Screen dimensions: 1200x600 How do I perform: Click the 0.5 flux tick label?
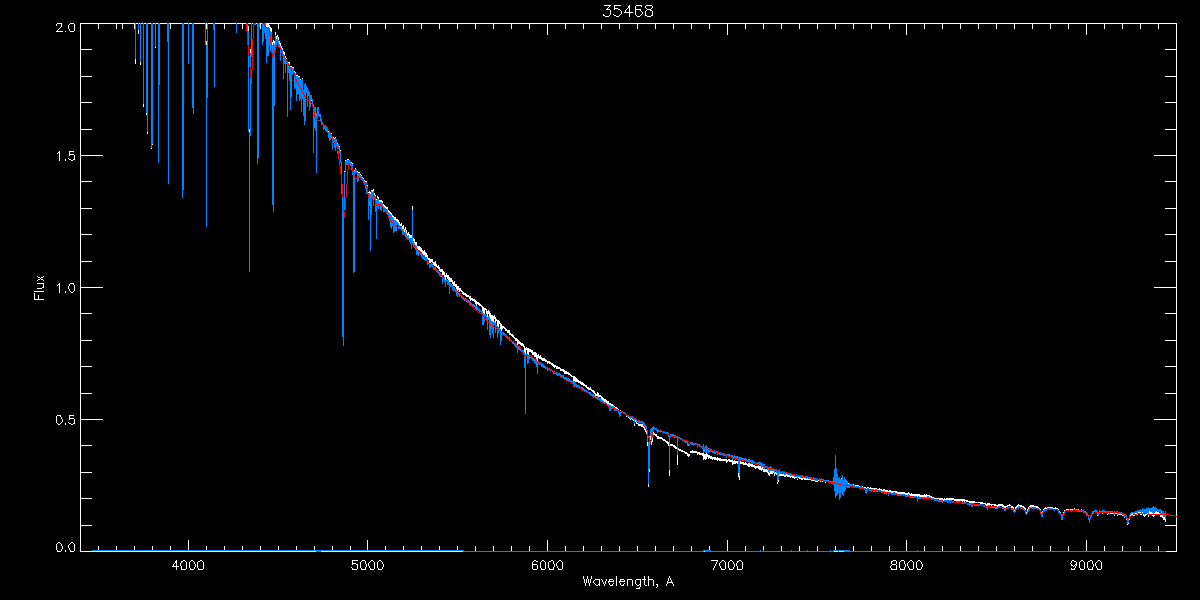coord(65,419)
